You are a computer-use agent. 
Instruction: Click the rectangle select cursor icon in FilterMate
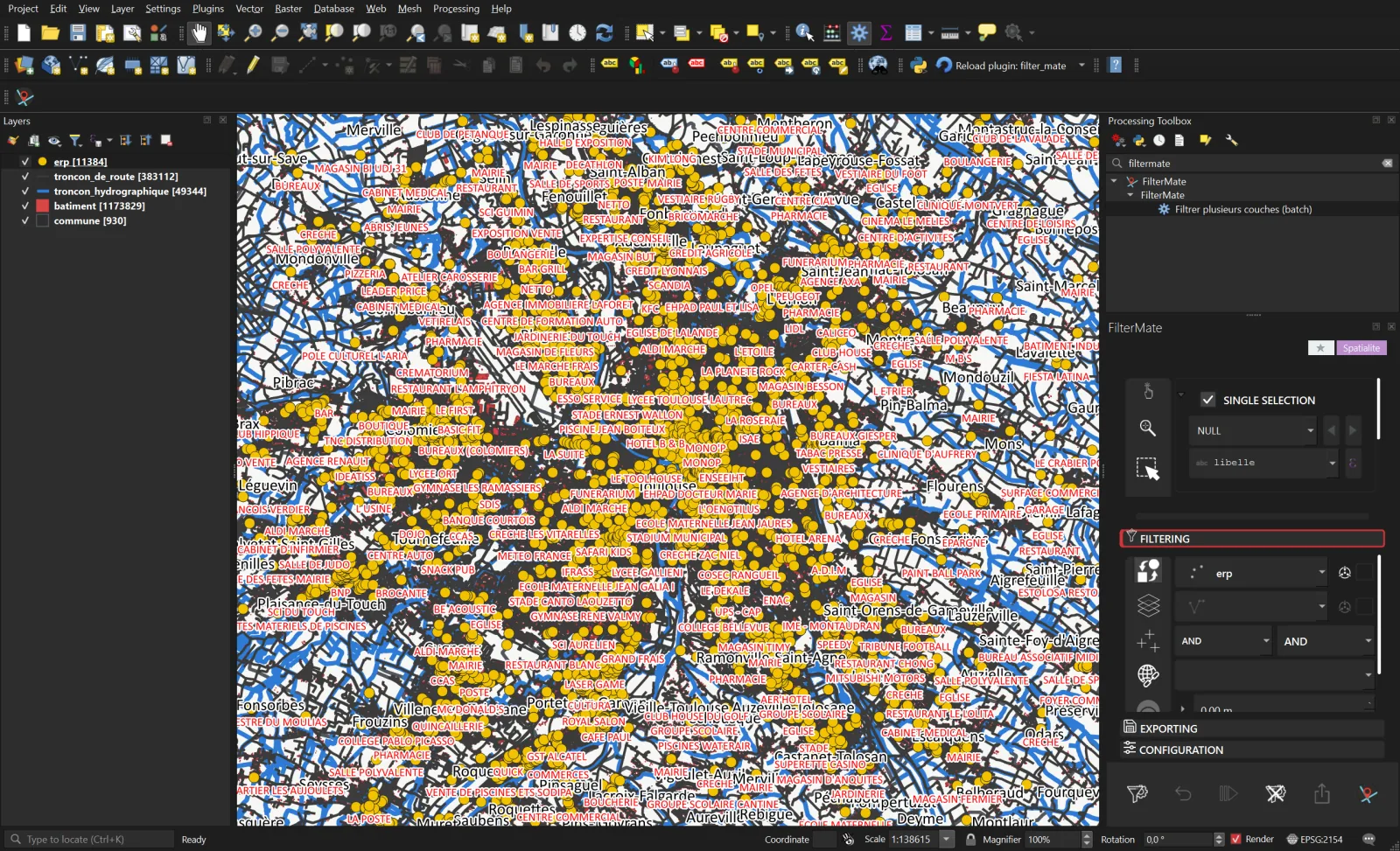click(x=1148, y=468)
